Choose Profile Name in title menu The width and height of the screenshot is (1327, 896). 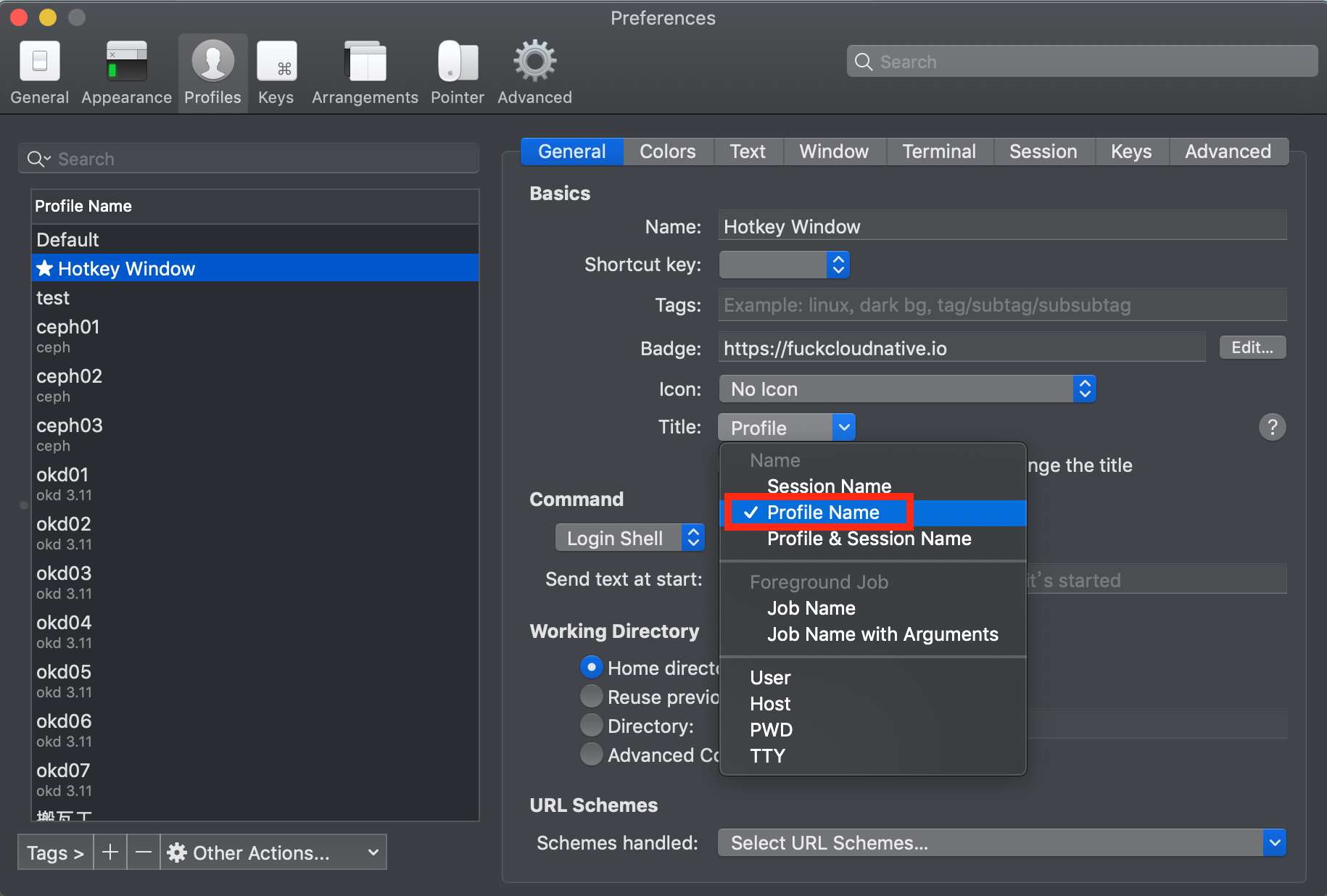(873, 513)
